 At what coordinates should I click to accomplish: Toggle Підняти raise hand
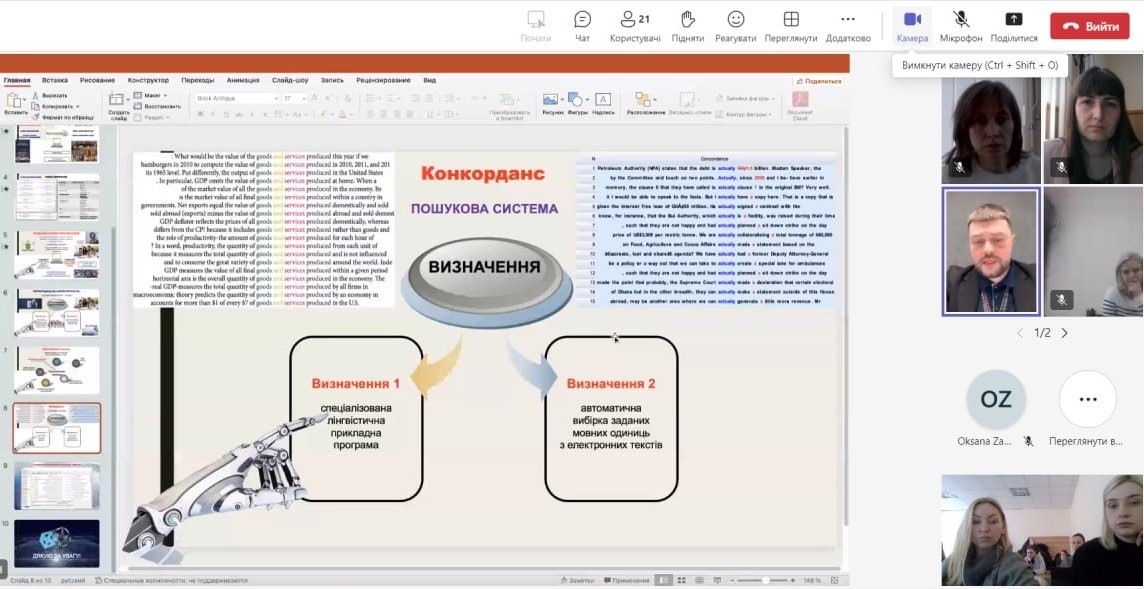point(687,20)
